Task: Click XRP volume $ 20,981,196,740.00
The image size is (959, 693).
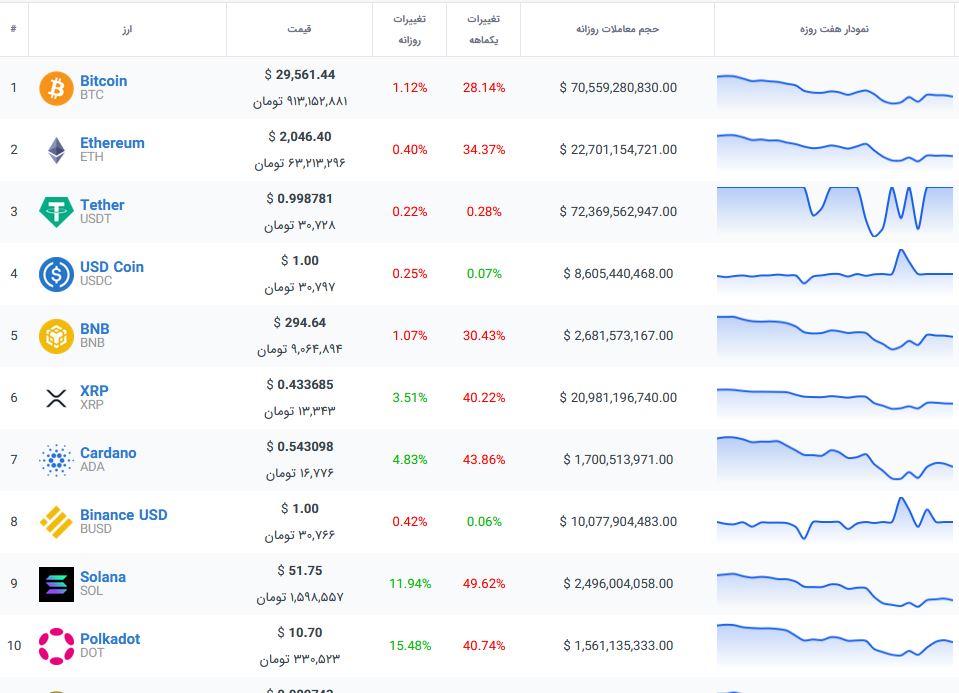Action: coord(618,398)
